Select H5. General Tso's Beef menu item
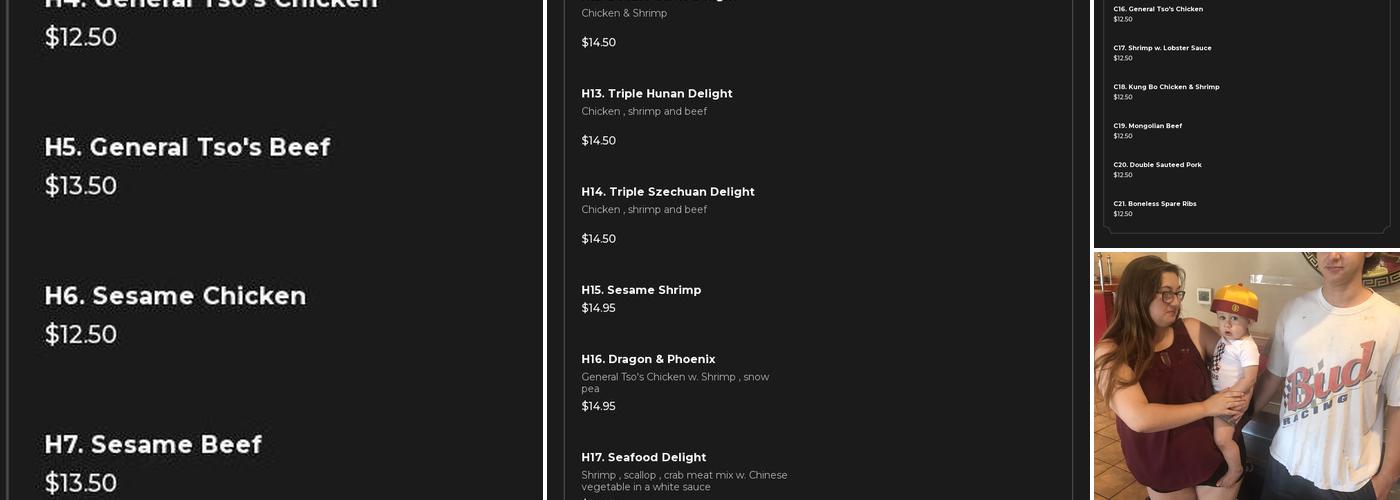 (x=187, y=147)
